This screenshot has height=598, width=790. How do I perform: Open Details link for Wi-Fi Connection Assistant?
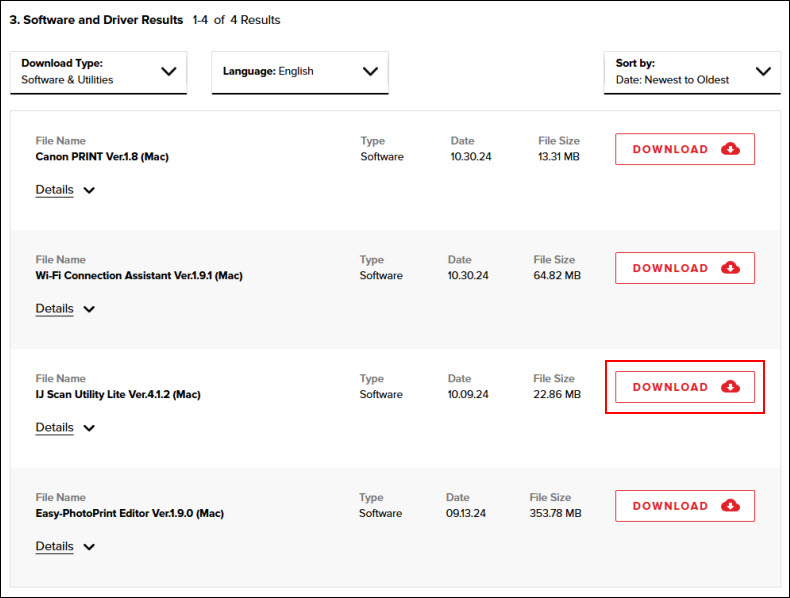point(54,309)
